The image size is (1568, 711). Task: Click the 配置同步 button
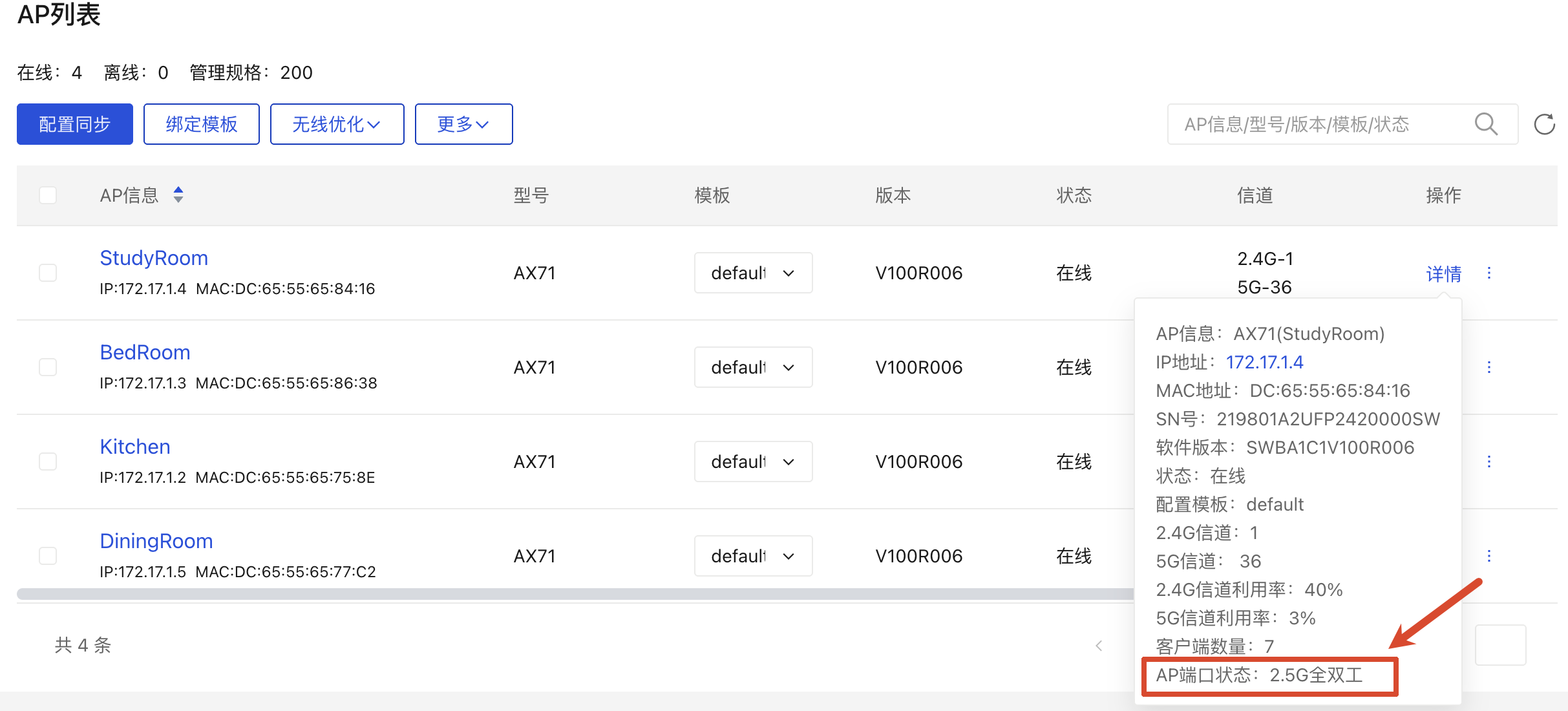click(75, 124)
